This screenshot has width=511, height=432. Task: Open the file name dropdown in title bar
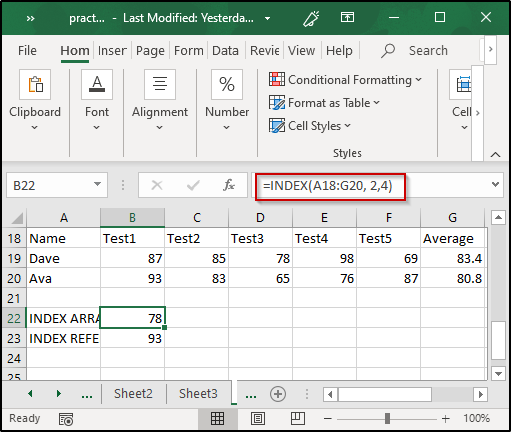point(267,19)
